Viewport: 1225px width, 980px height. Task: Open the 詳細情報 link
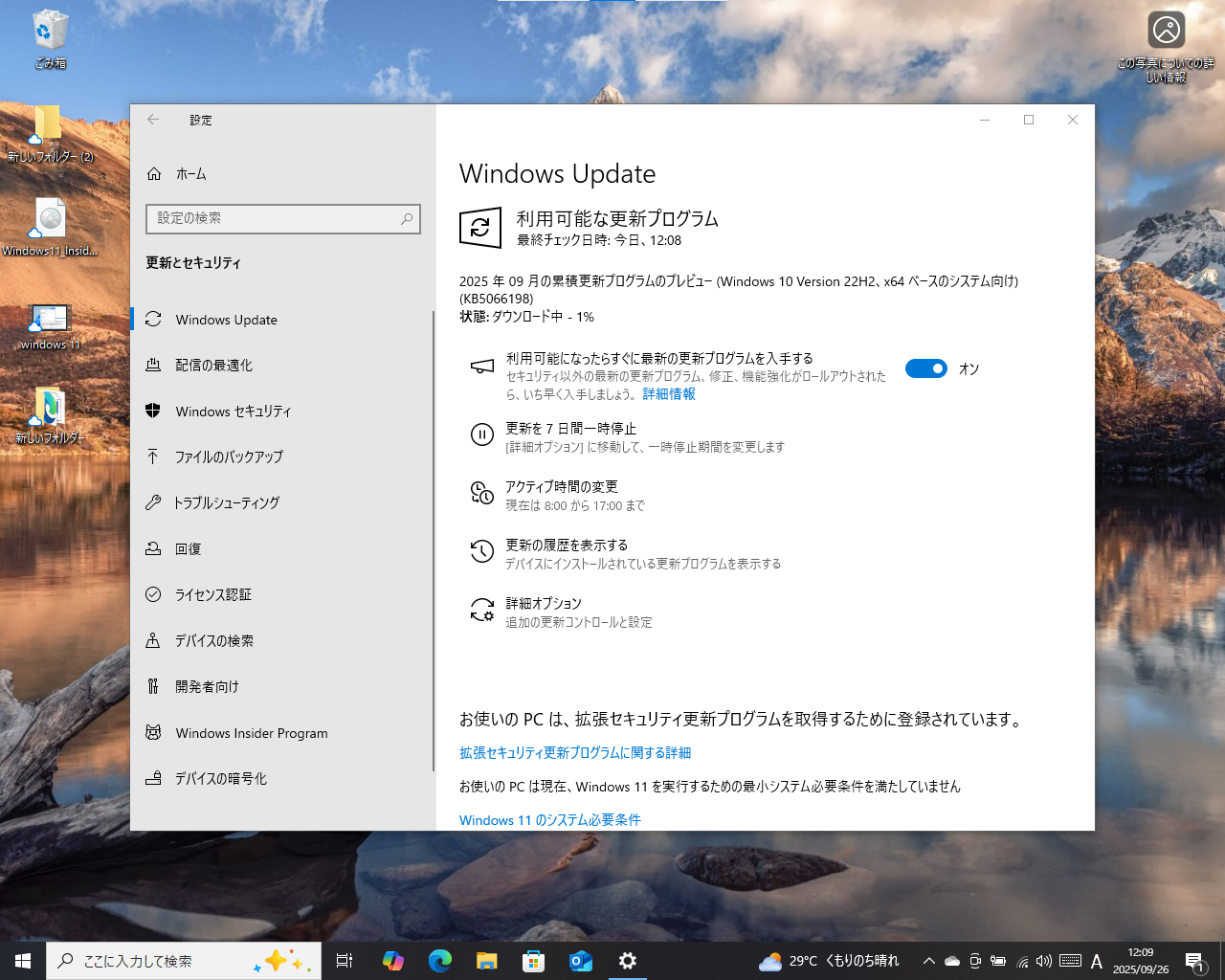(x=668, y=393)
